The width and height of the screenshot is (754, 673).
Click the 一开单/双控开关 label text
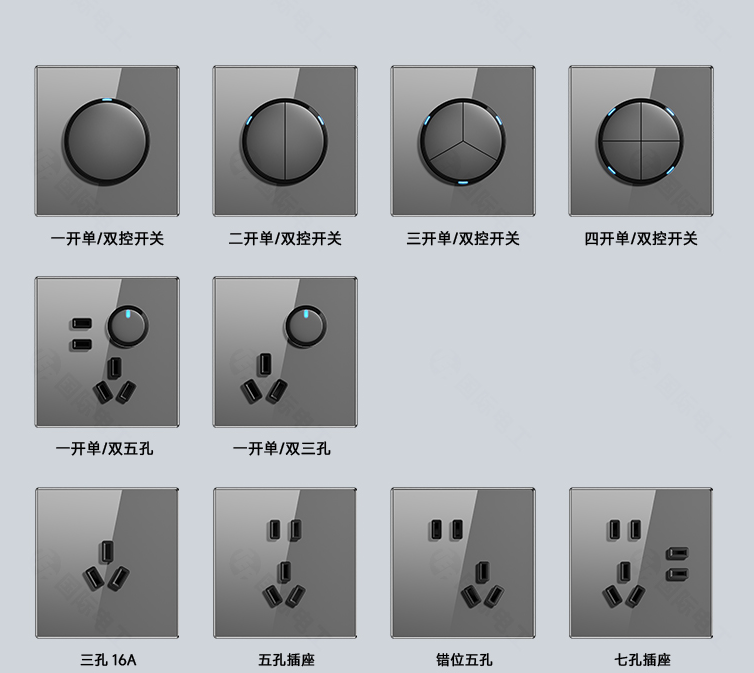click(x=107, y=238)
